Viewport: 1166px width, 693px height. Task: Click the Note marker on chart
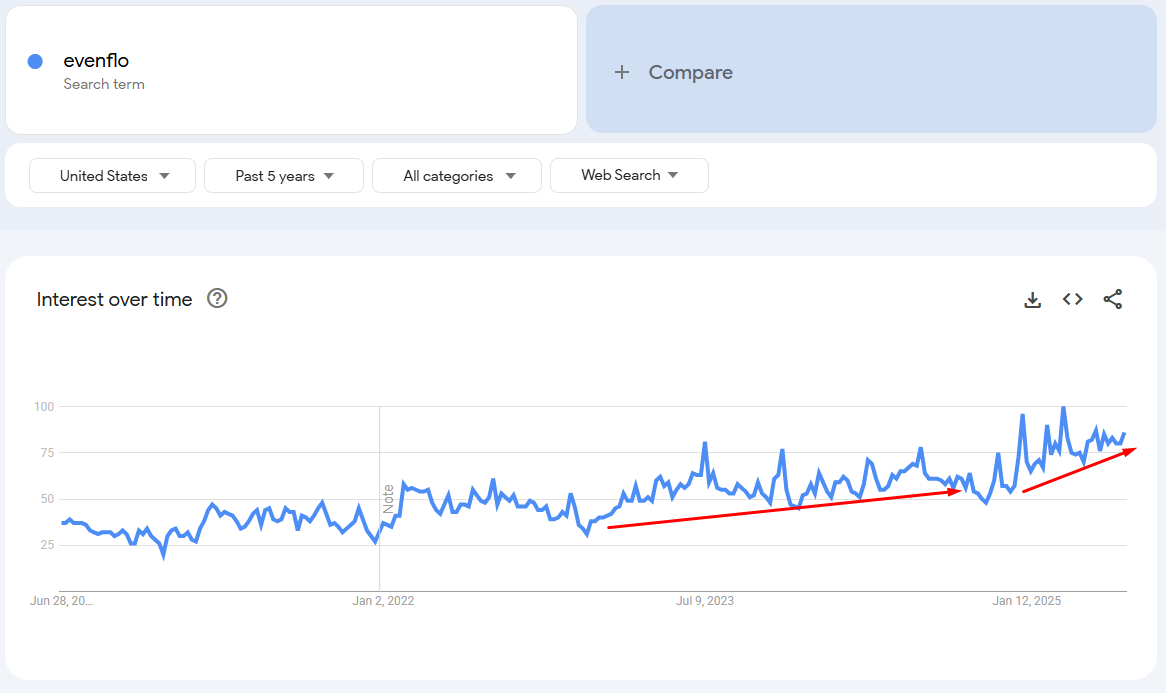388,499
